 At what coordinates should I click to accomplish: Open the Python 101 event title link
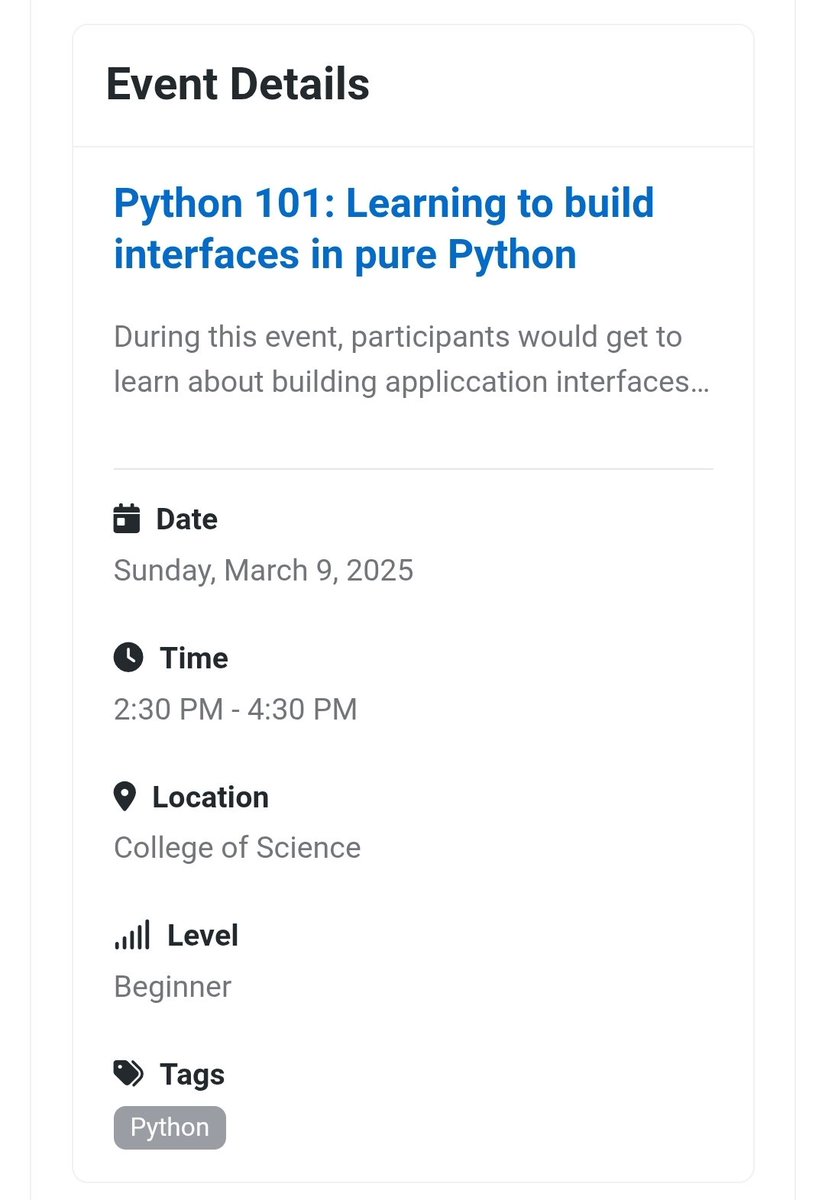tap(384, 229)
